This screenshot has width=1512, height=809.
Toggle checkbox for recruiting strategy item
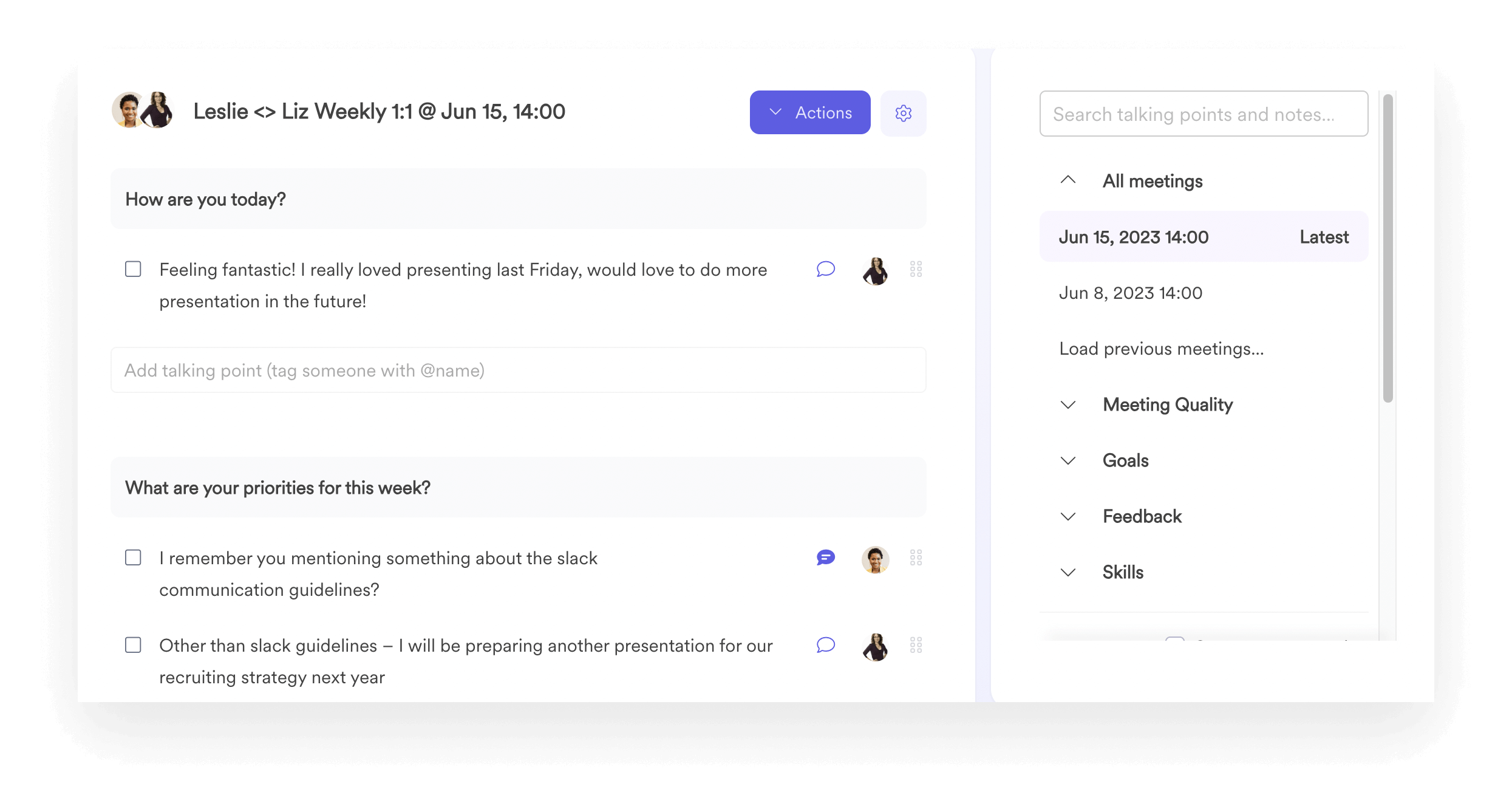(134, 645)
